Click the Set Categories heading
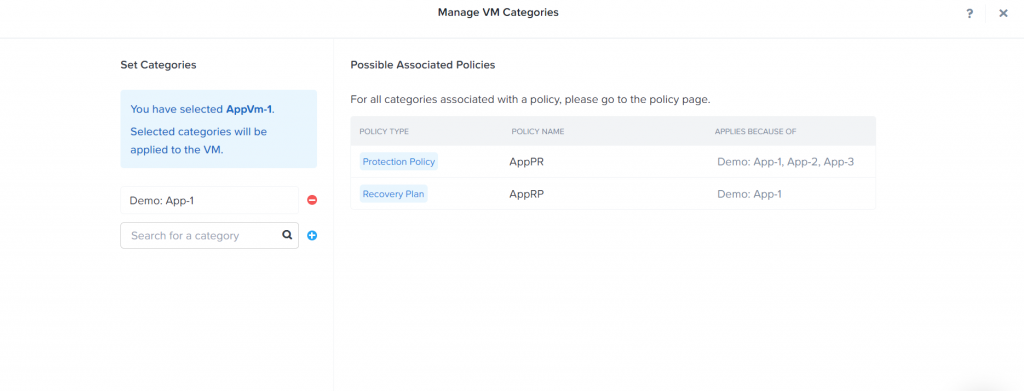 click(x=158, y=65)
